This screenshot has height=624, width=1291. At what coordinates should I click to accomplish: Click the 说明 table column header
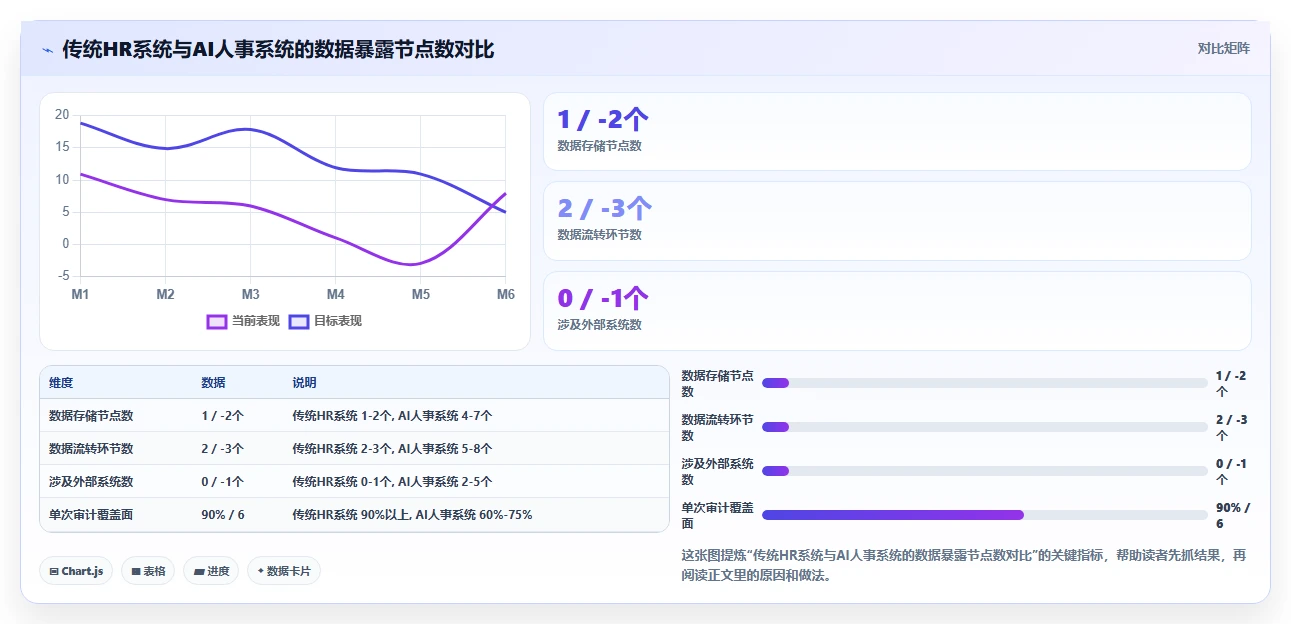(304, 383)
